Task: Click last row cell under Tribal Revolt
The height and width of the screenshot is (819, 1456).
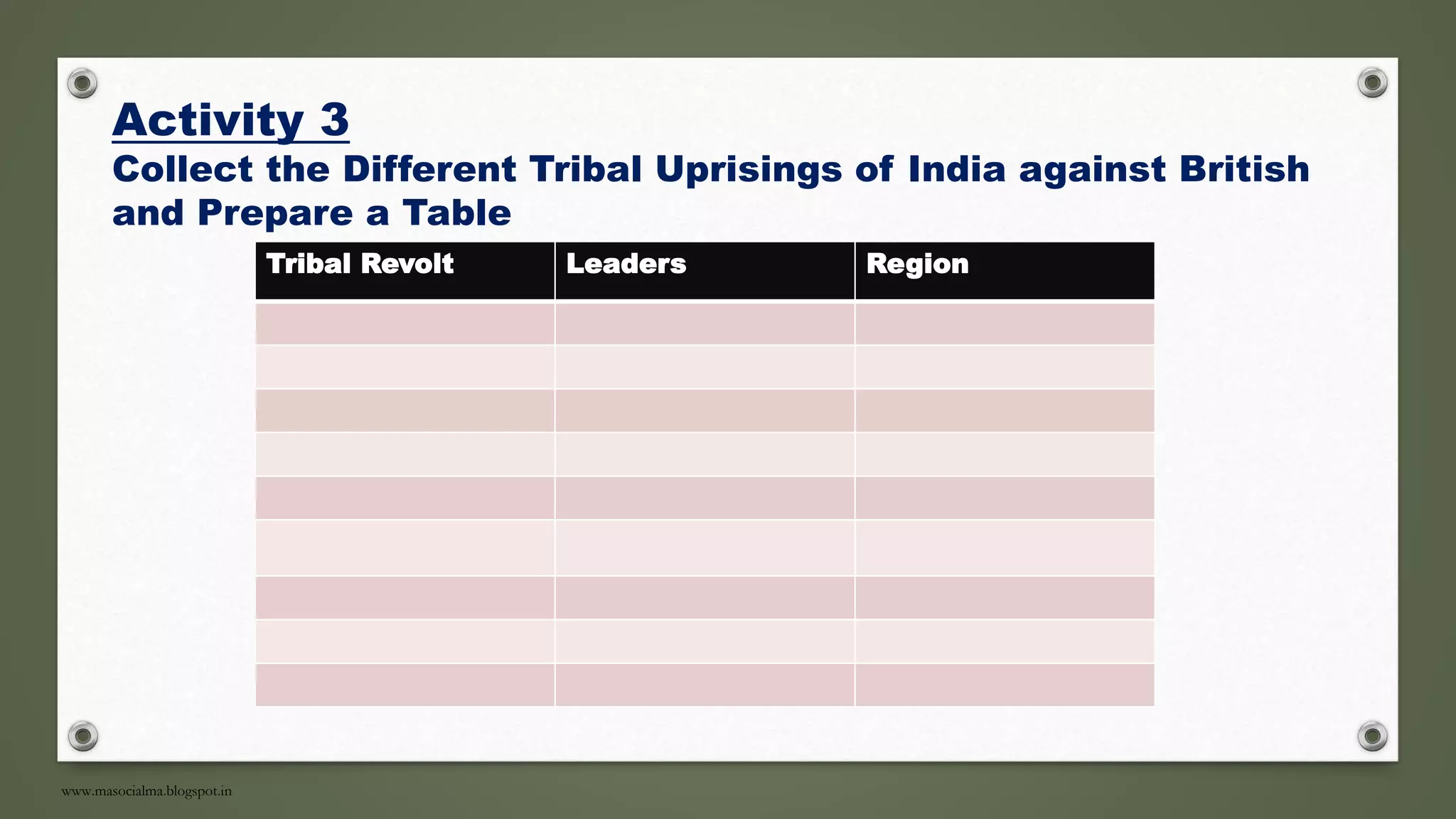Action: point(405,685)
